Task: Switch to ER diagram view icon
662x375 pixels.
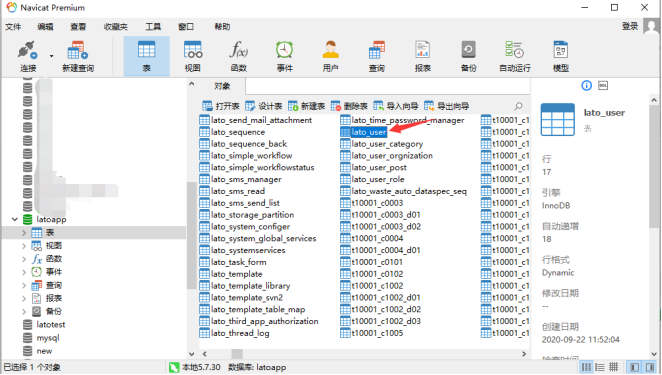Action: 613,367
